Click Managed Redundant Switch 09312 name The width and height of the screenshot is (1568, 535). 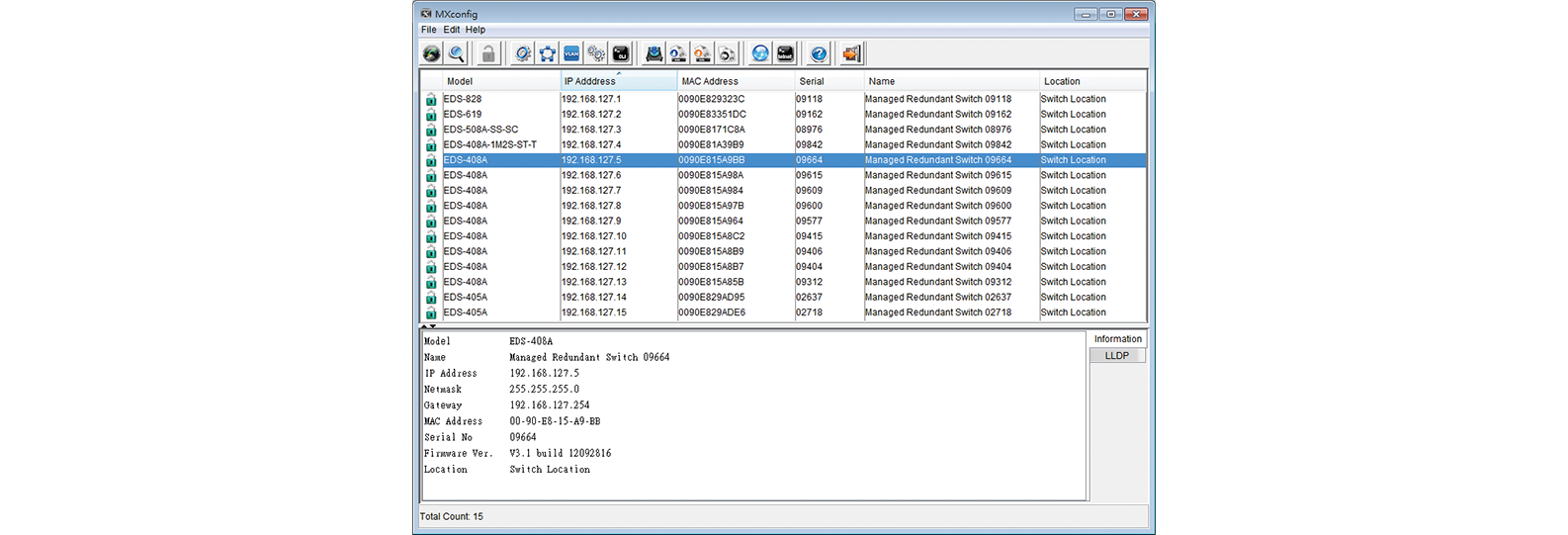tap(938, 282)
